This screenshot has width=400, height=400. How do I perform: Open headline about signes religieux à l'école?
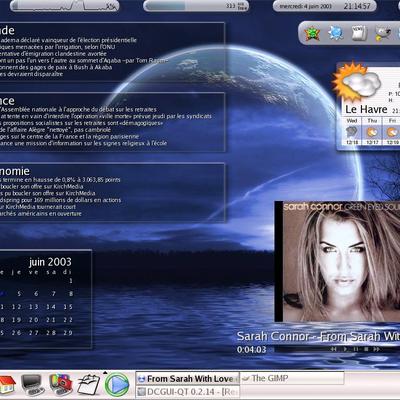(84, 143)
